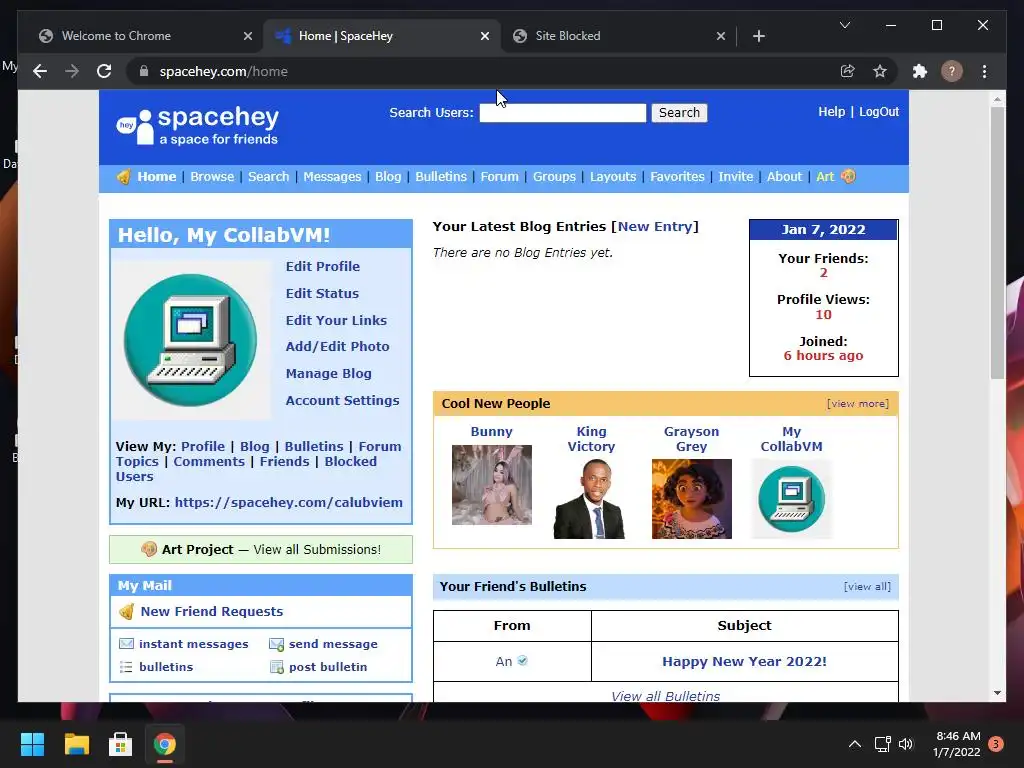Open Microsoft Store from the taskbar
The height and width of the screenshot is (768, 1024).
coord(120,744)
